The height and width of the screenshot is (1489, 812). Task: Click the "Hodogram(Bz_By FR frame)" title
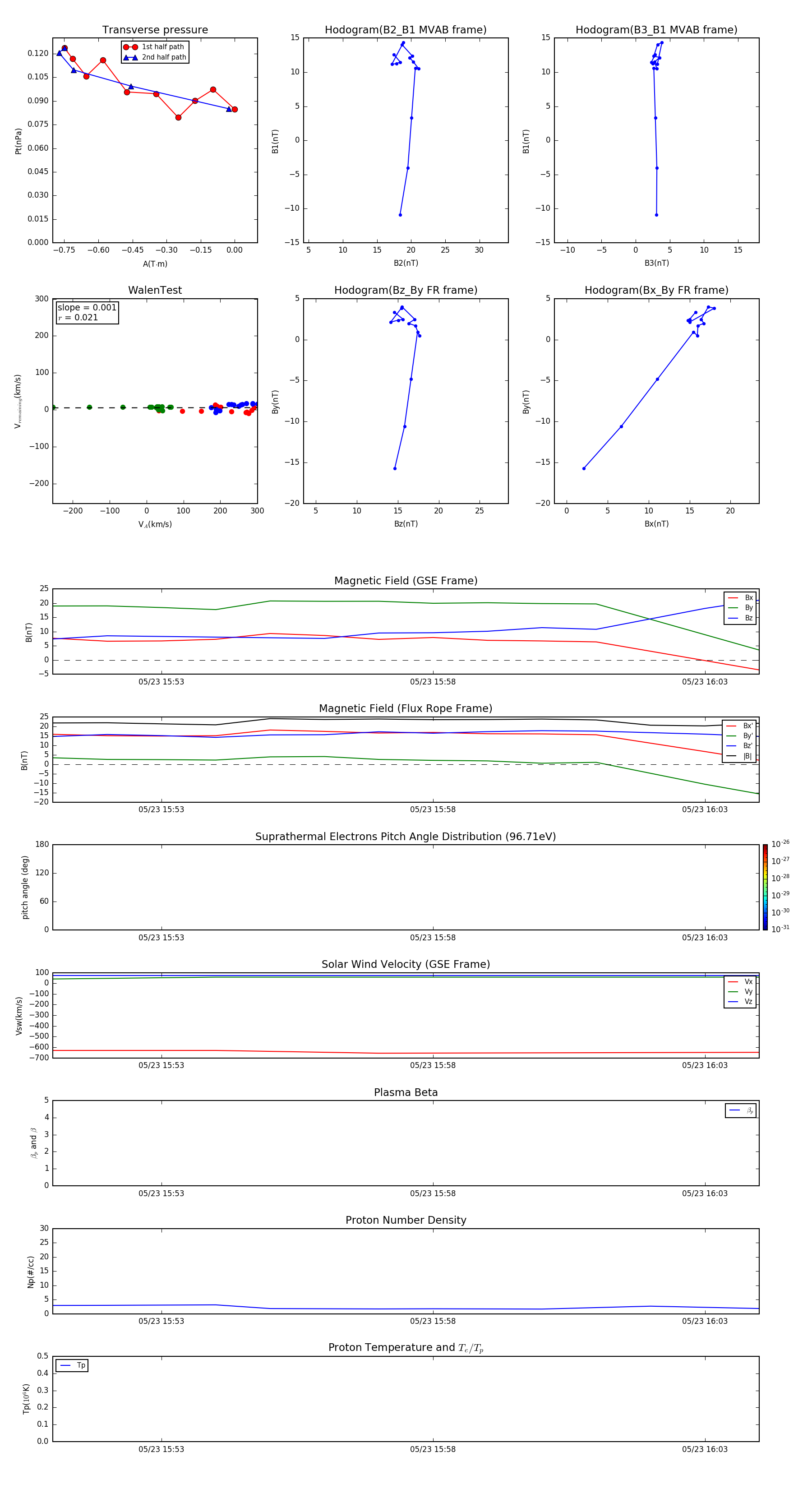(406, 290)
